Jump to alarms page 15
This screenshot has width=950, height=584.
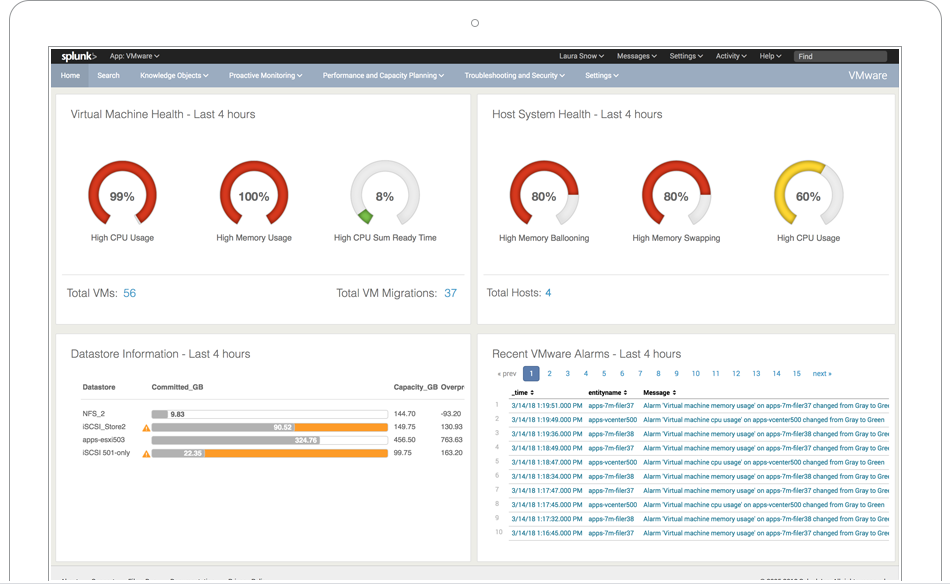(x=797, y=374)
